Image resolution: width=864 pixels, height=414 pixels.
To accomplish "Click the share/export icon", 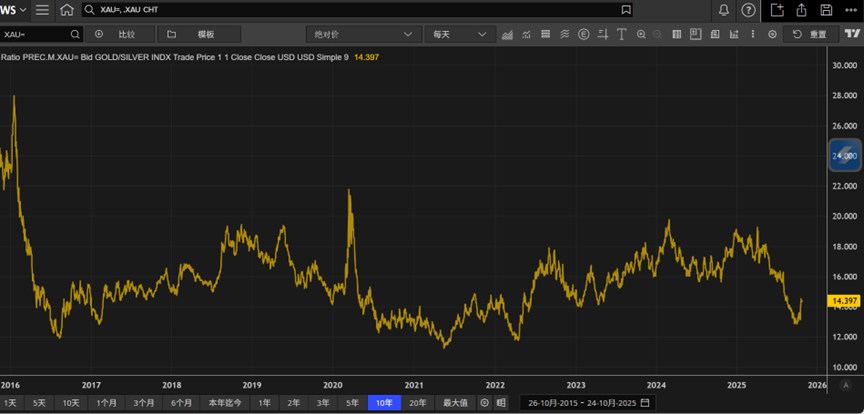I will point(802,10).
